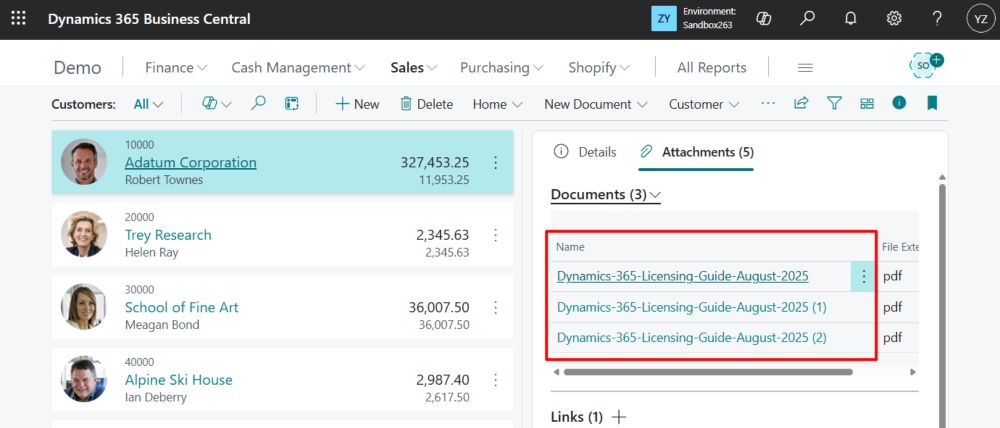Switch to the Details tab
Image resolution: width=1000 pixels, height=428 pixels.
click(585, 152)
